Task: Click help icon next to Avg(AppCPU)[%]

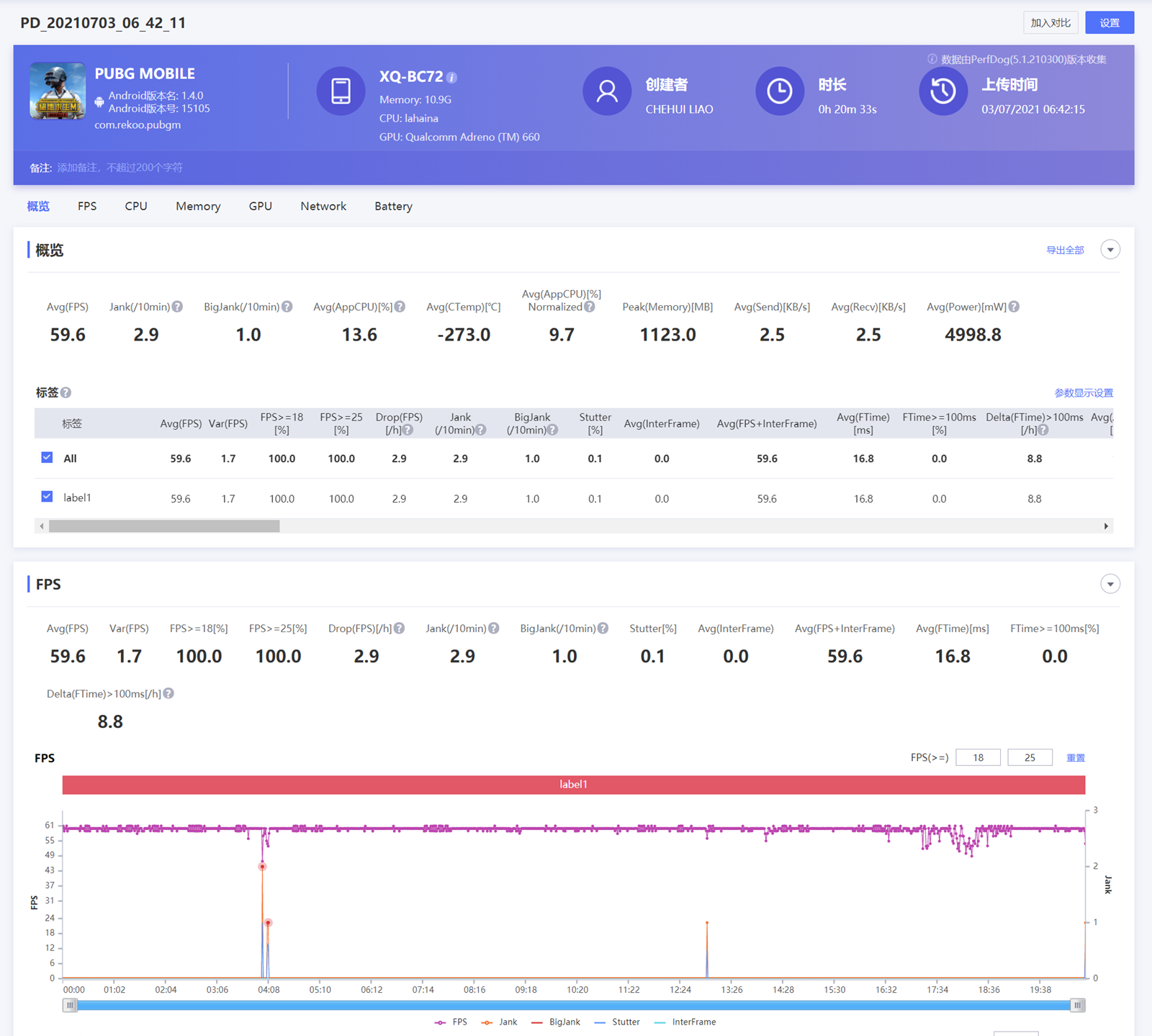Action: pos(400,307)
